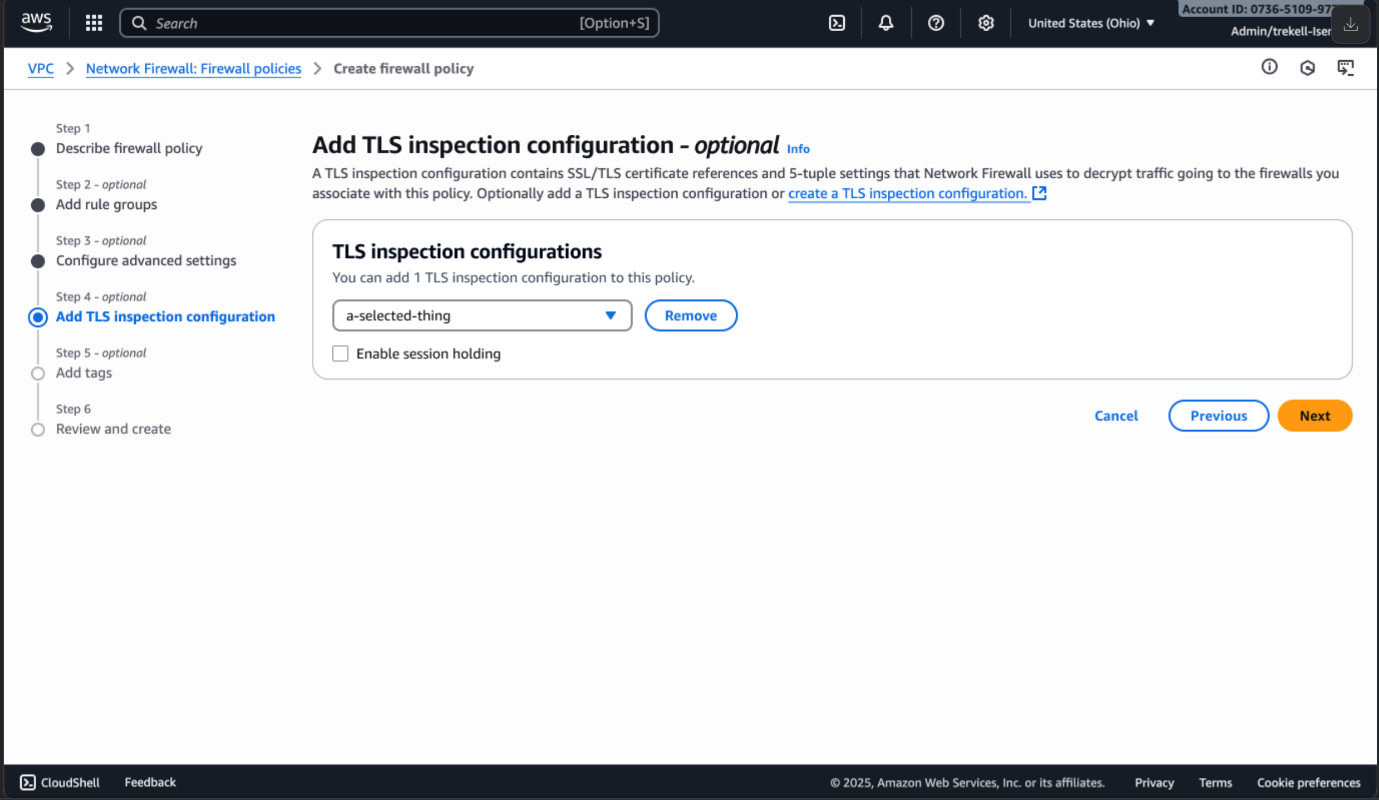Open the Privacy footer link
Image resolution: width=1379 pixels, height=800 pixels.
click(x=1154, y=783)
